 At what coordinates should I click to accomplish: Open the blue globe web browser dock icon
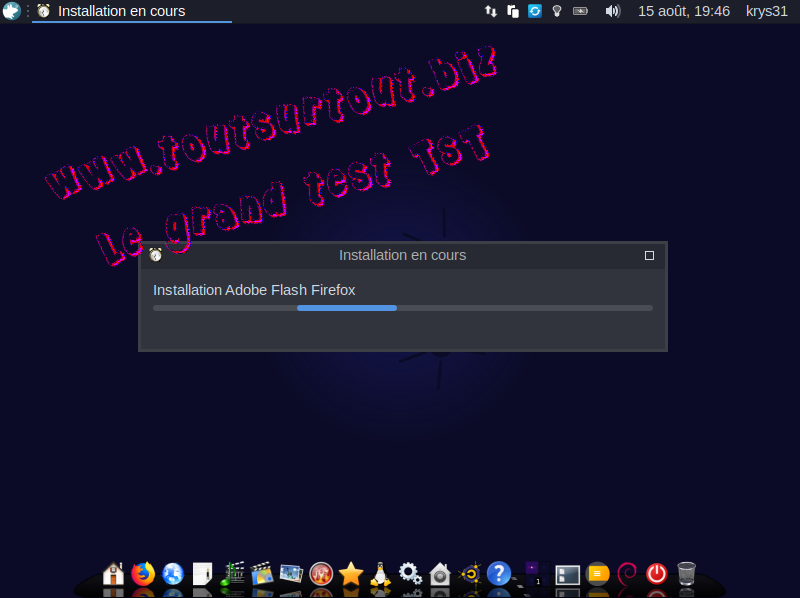173,574
